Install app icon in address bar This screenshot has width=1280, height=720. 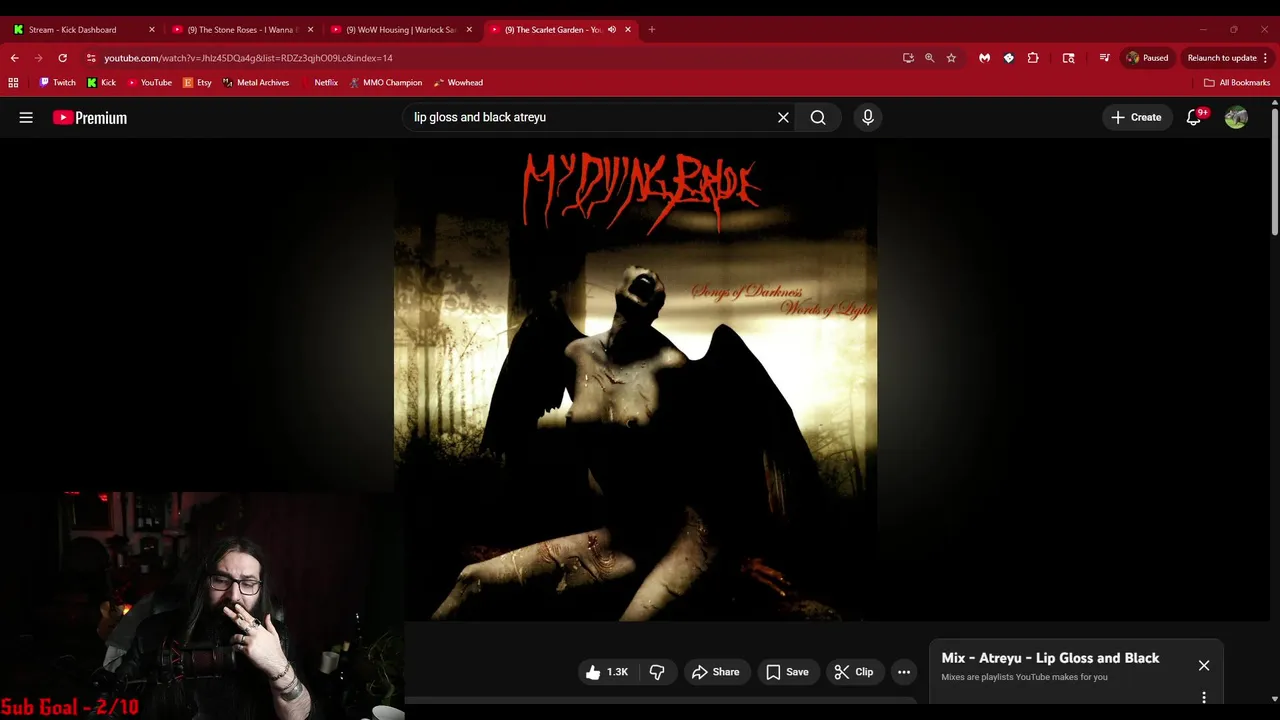[x=908, y=58]
